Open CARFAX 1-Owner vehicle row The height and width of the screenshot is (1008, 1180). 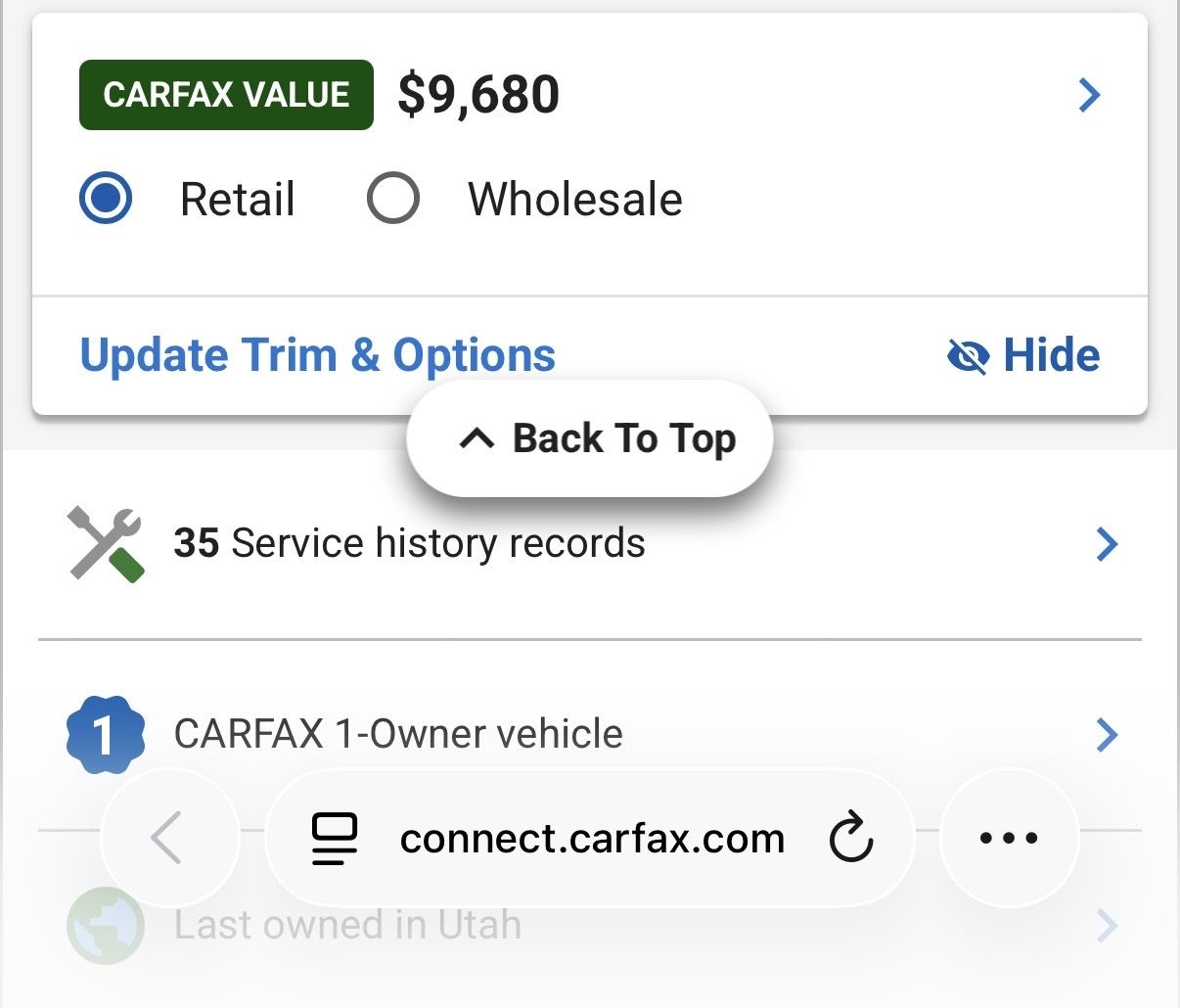pos(398,734)
